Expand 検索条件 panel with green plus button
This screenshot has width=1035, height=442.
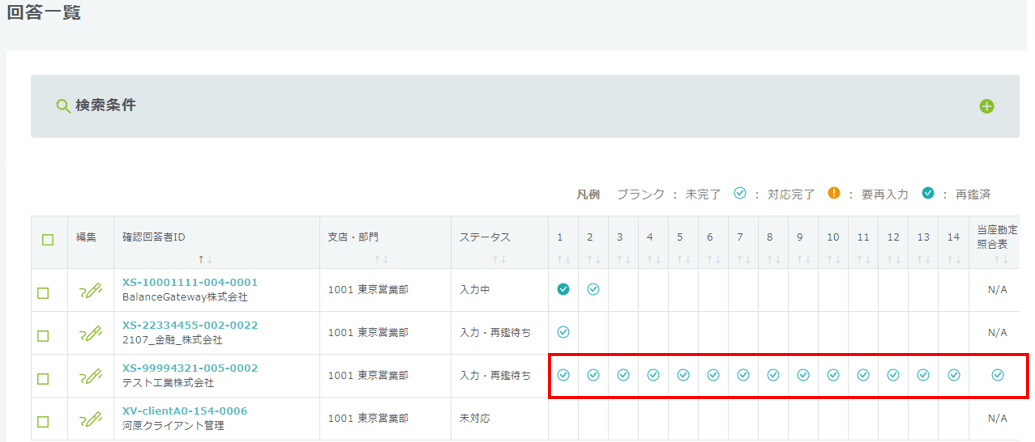(987, 106)
